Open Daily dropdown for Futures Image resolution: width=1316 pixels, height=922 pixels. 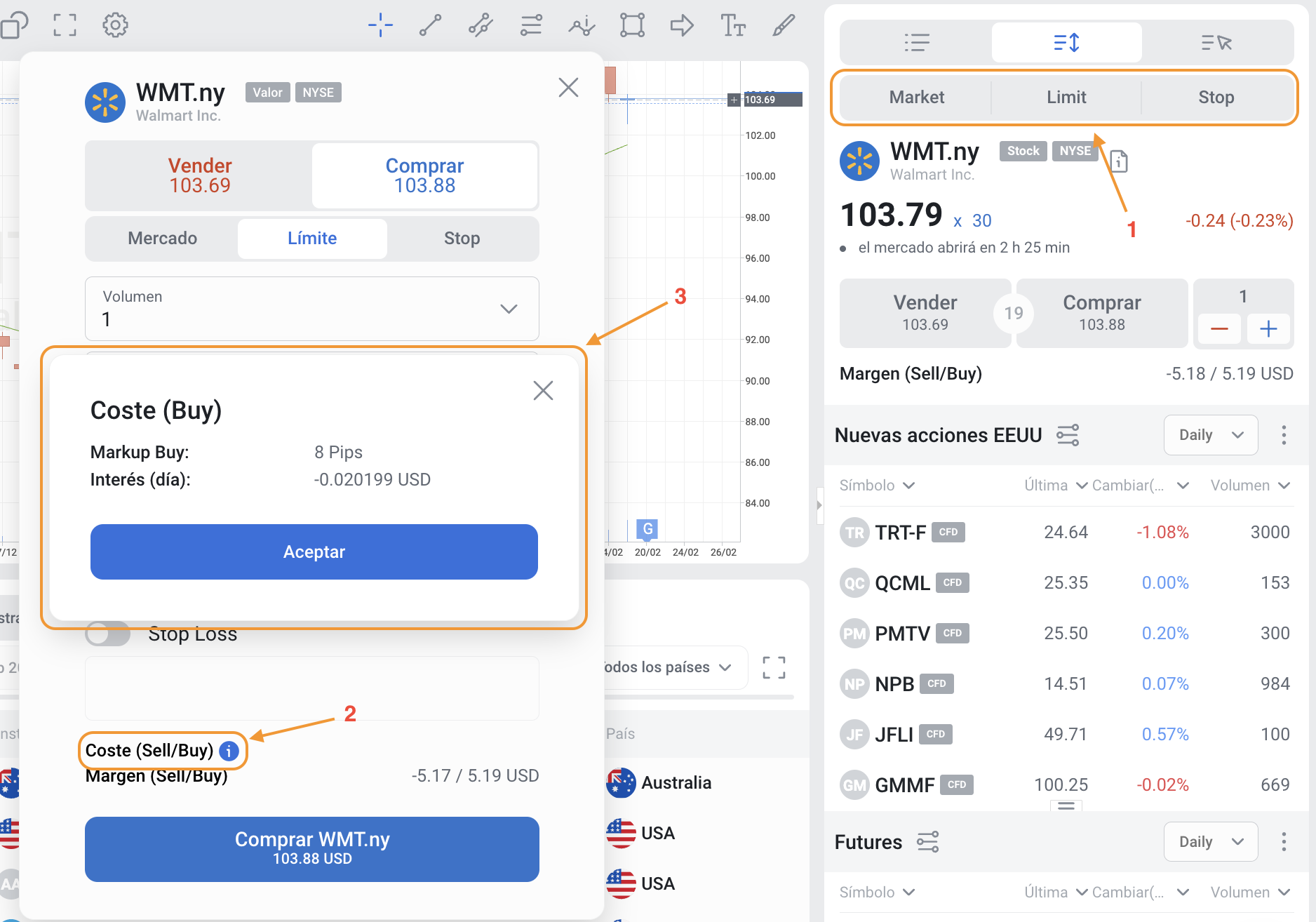click(x=1211, y=842)
